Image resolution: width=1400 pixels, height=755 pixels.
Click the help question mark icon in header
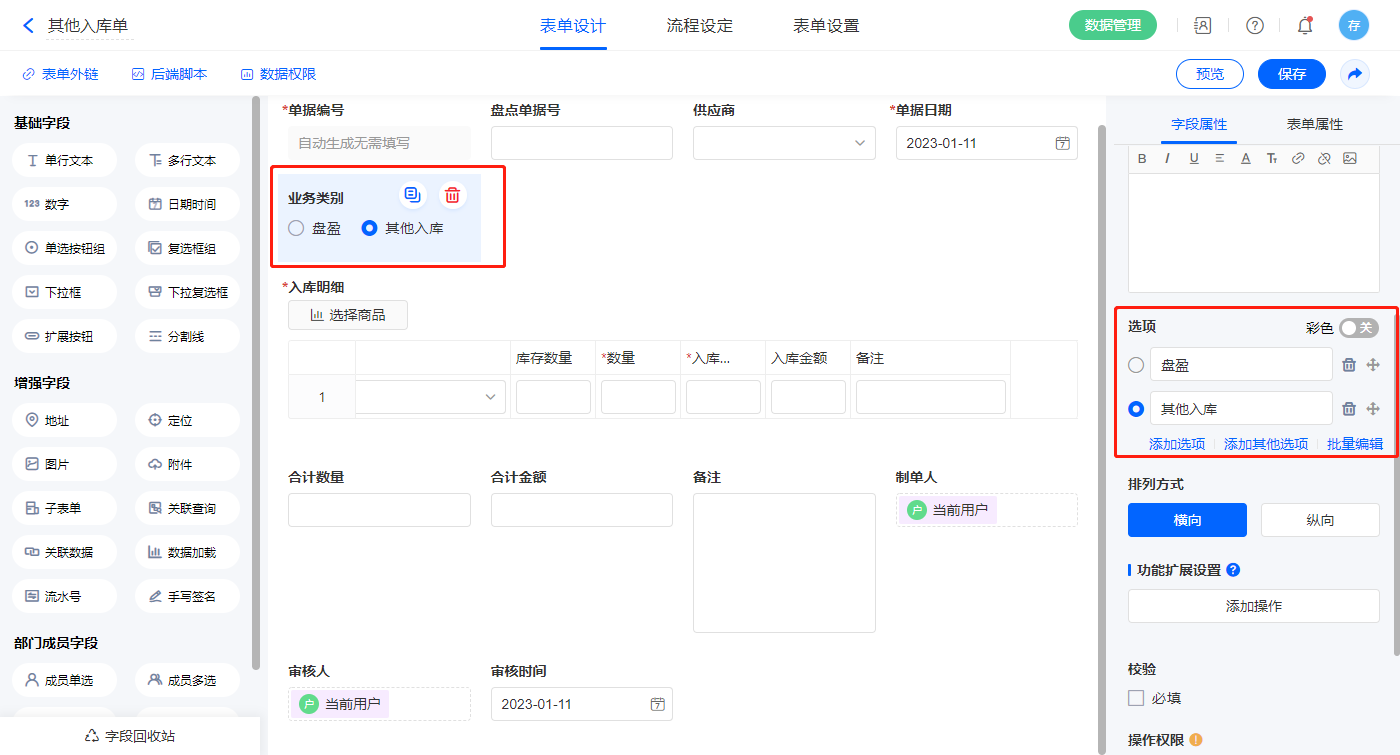click(1254, 26)
